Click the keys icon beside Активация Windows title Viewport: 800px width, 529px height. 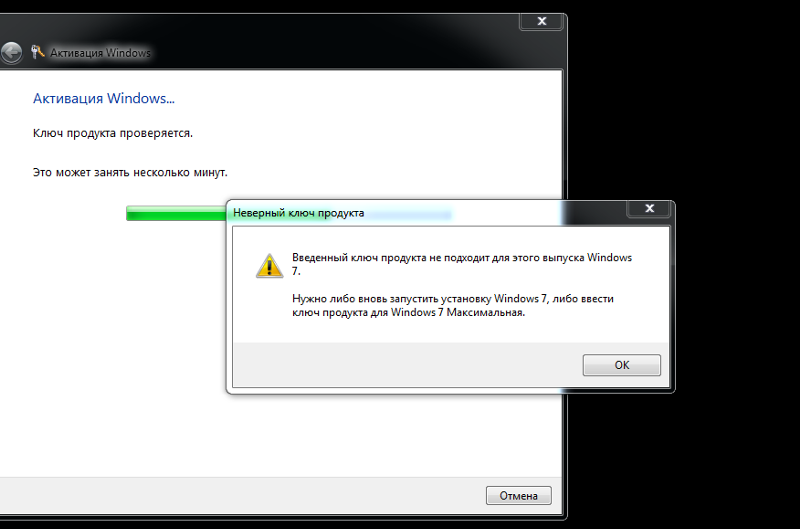(x=37, y=52)
